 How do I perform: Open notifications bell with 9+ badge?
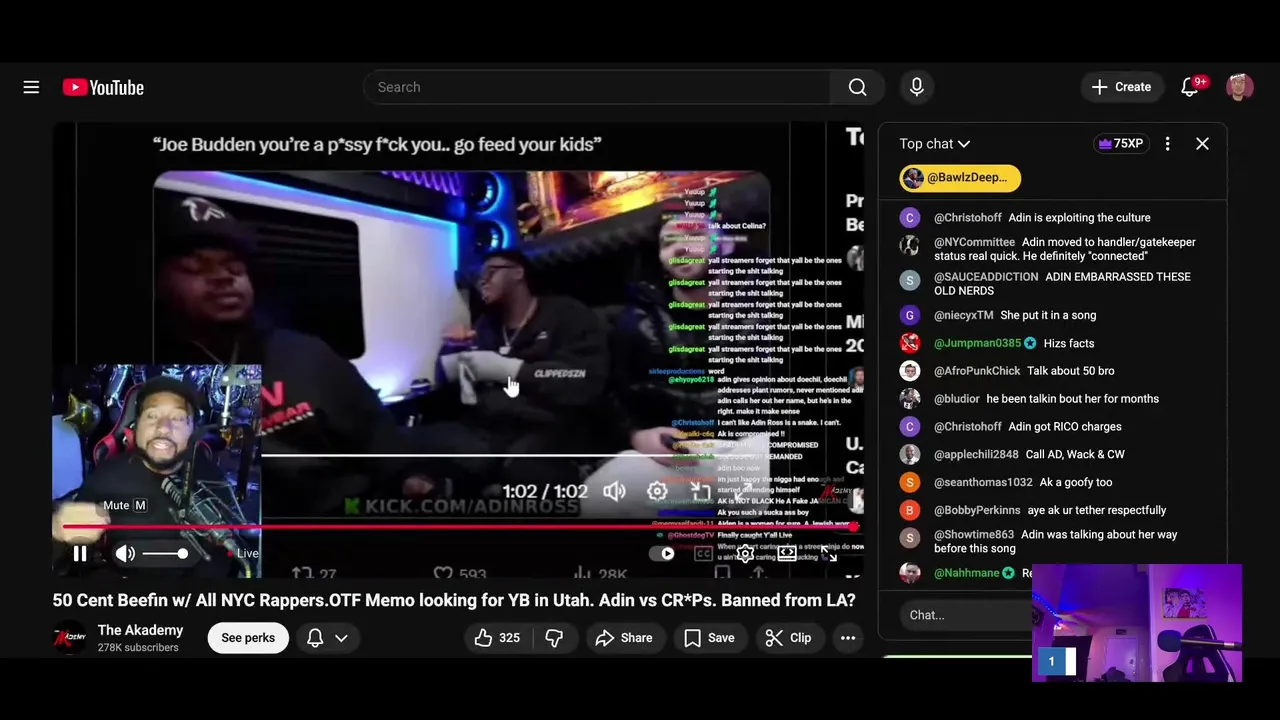pyautogui.click(x=1190, y=87)
